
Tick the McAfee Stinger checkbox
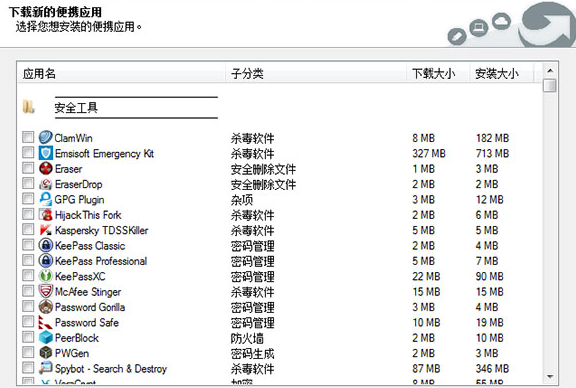28,291
